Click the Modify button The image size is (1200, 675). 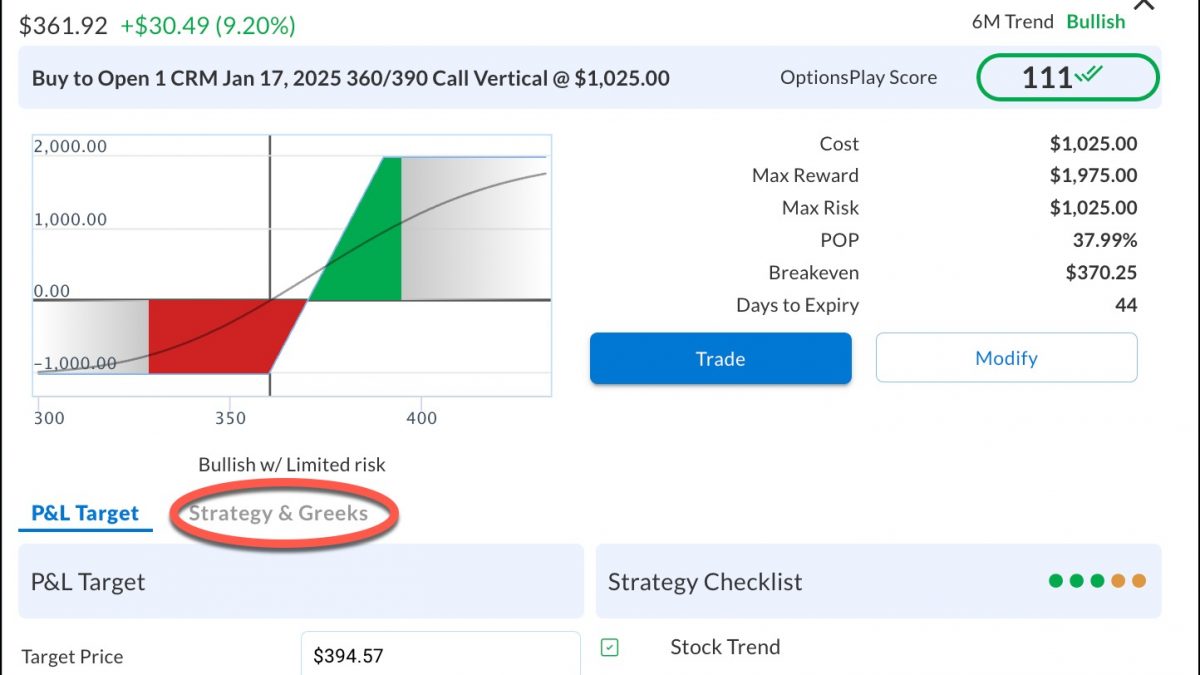point(1006,358)
